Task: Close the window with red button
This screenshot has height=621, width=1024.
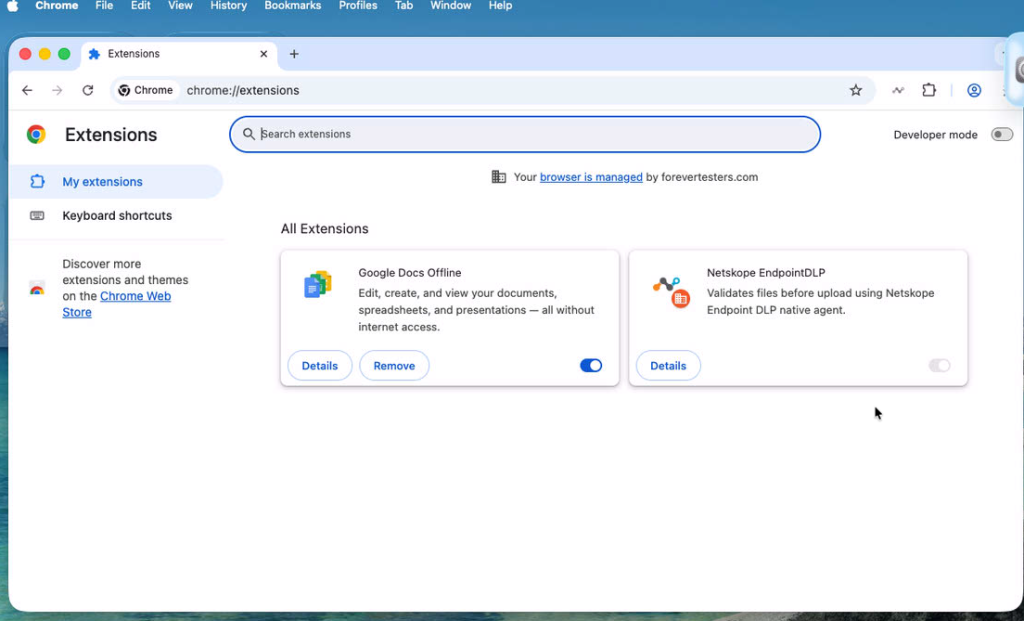Action: point(25,54)
